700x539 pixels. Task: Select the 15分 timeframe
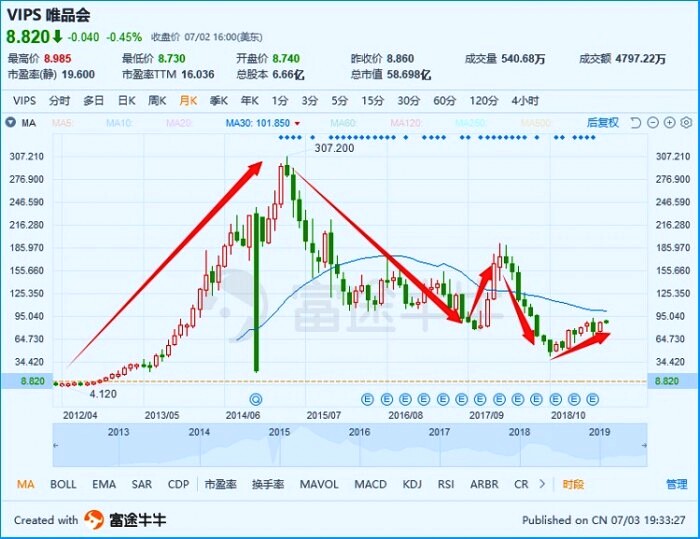[x=372, y=100]
